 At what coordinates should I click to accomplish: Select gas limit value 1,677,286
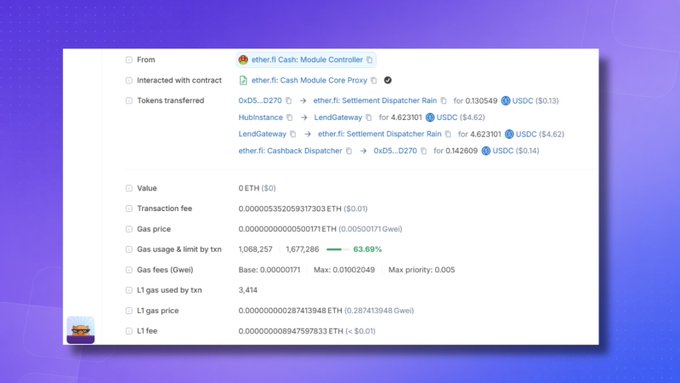[302, 249]
